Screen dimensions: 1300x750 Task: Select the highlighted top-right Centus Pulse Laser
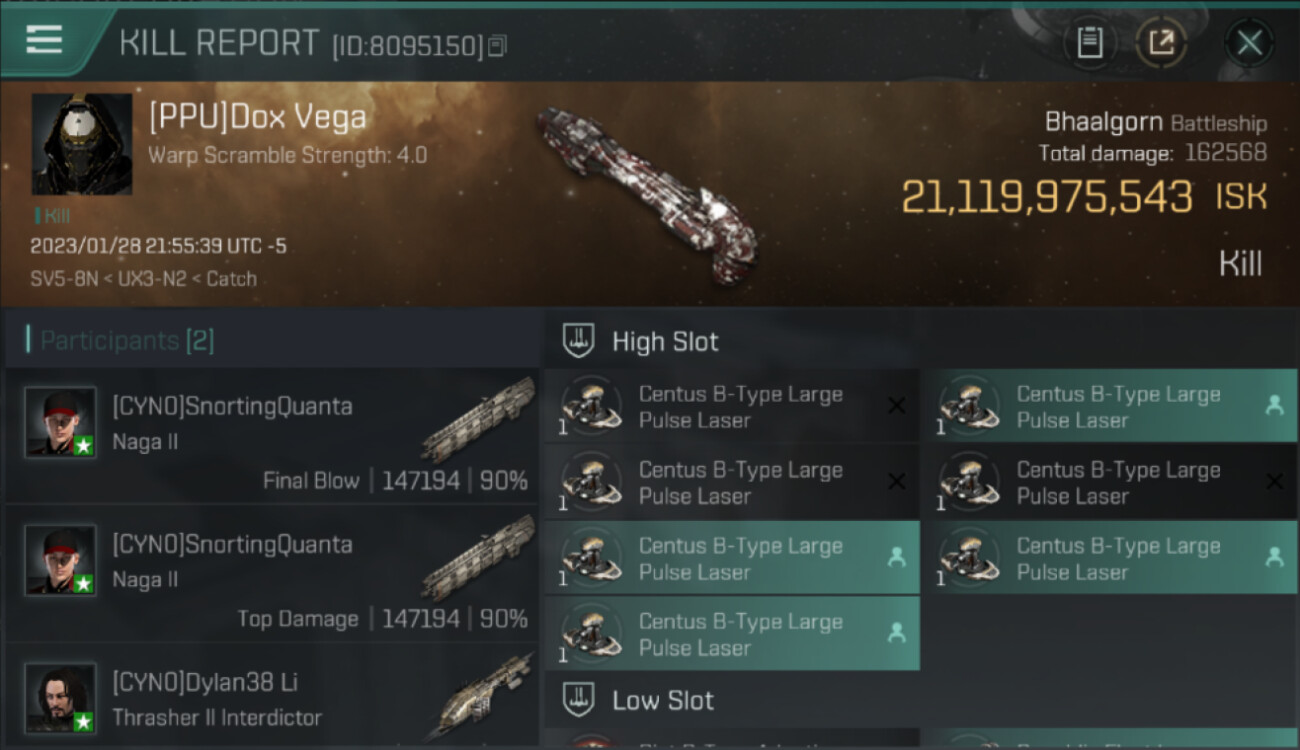[x=1110, y=406]
